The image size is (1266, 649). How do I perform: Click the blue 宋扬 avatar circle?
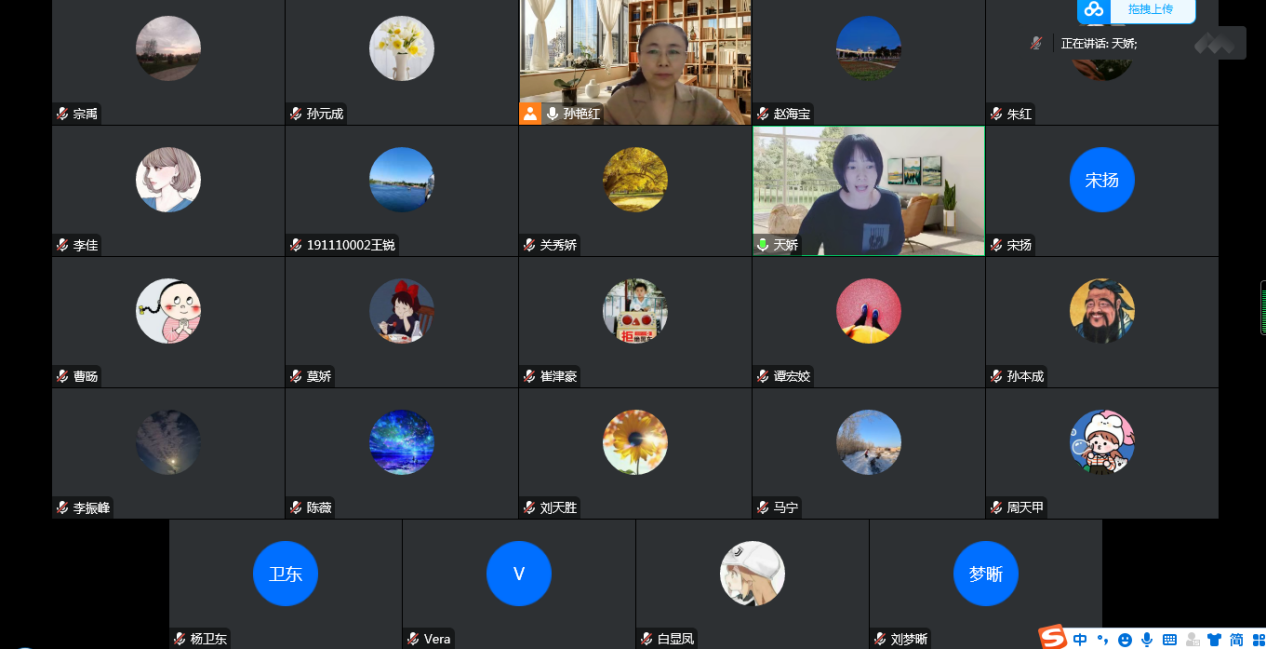pos(1102,180)
